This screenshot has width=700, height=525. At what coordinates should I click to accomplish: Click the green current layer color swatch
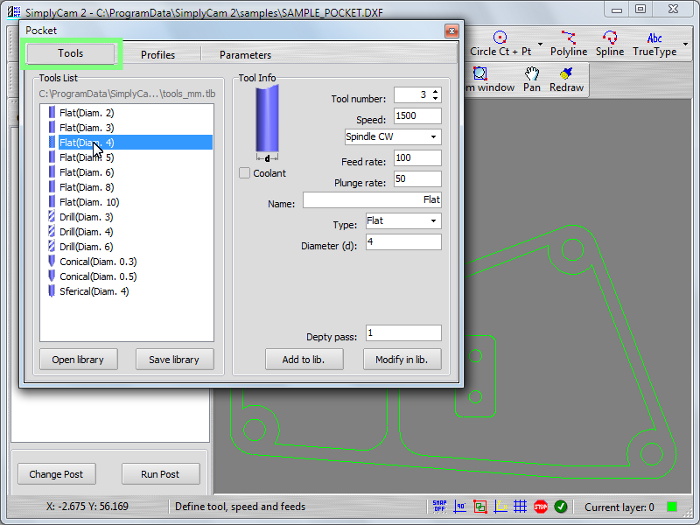[x=672, y=507]
